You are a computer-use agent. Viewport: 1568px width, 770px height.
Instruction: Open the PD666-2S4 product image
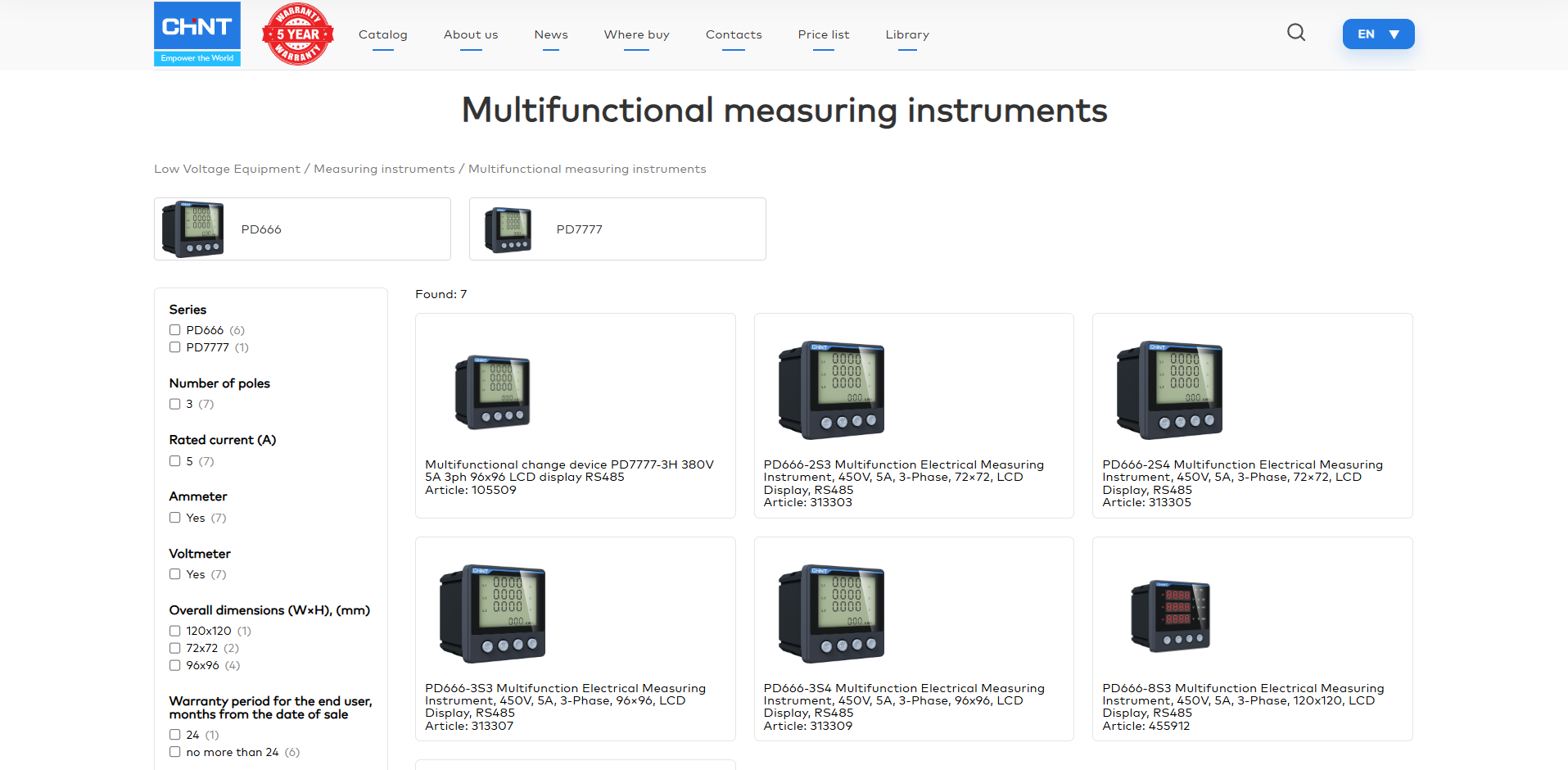pos(1169,390)
